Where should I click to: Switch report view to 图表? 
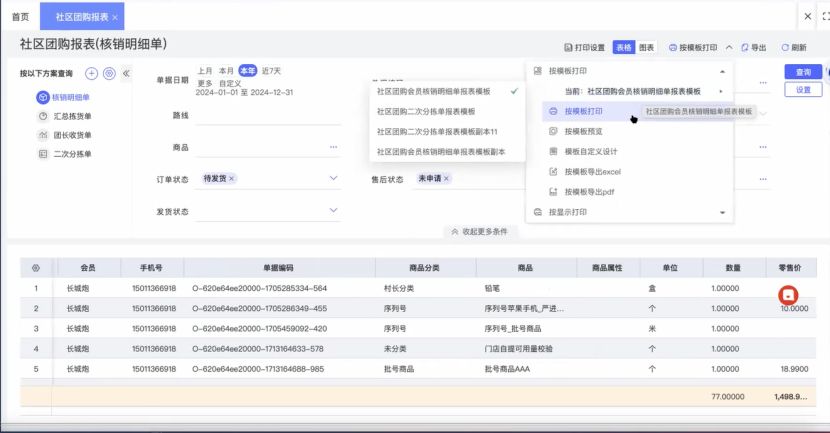click(x=647, y=47)
